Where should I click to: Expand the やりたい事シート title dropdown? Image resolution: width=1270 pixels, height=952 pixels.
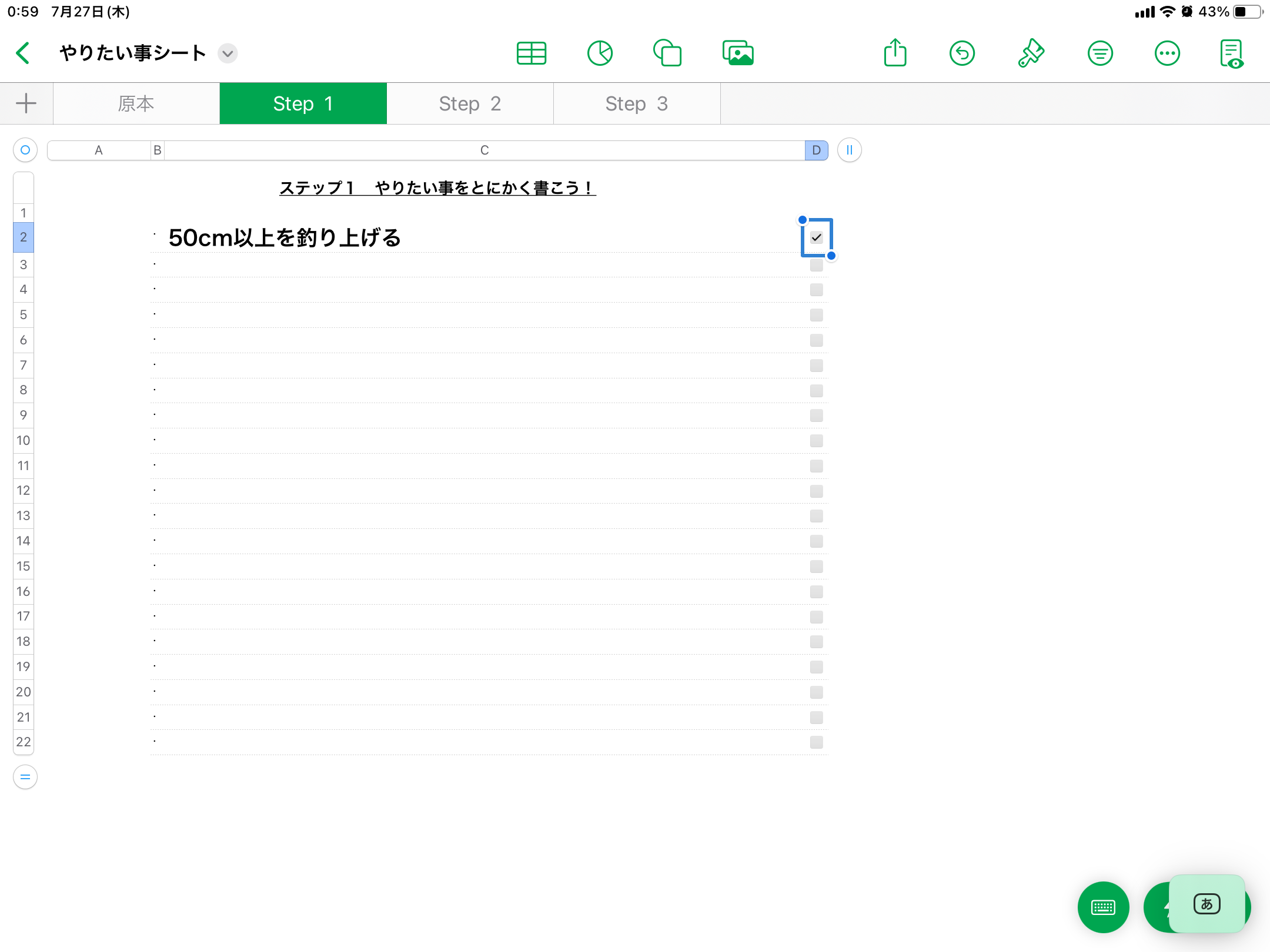[228, 53]
